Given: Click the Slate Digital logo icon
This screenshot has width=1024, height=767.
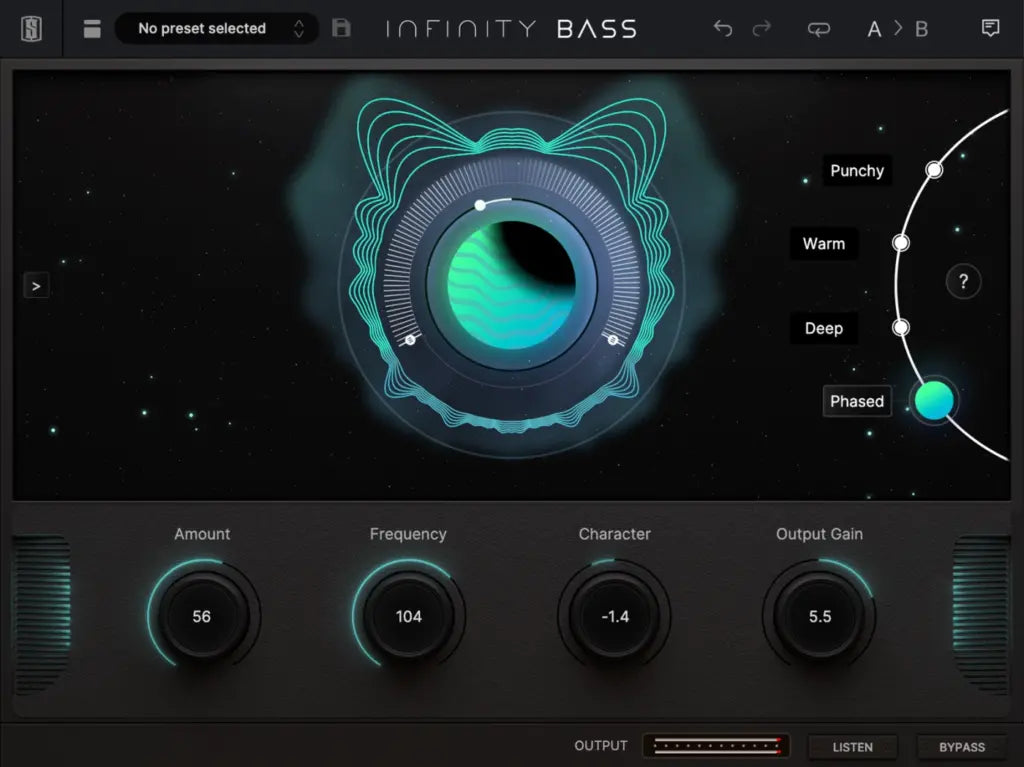Looking at the screenshot, I should pos(31,28).
